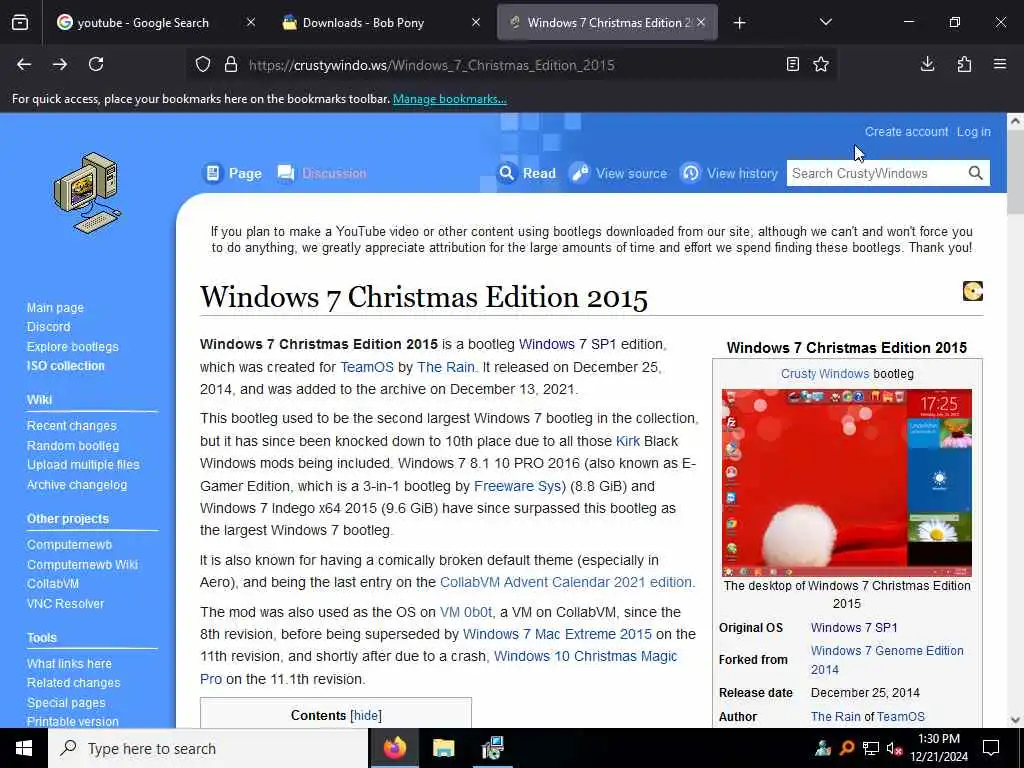
Task: Click the search magnifier in CrustyWindows box
Action: pos(975,173)
